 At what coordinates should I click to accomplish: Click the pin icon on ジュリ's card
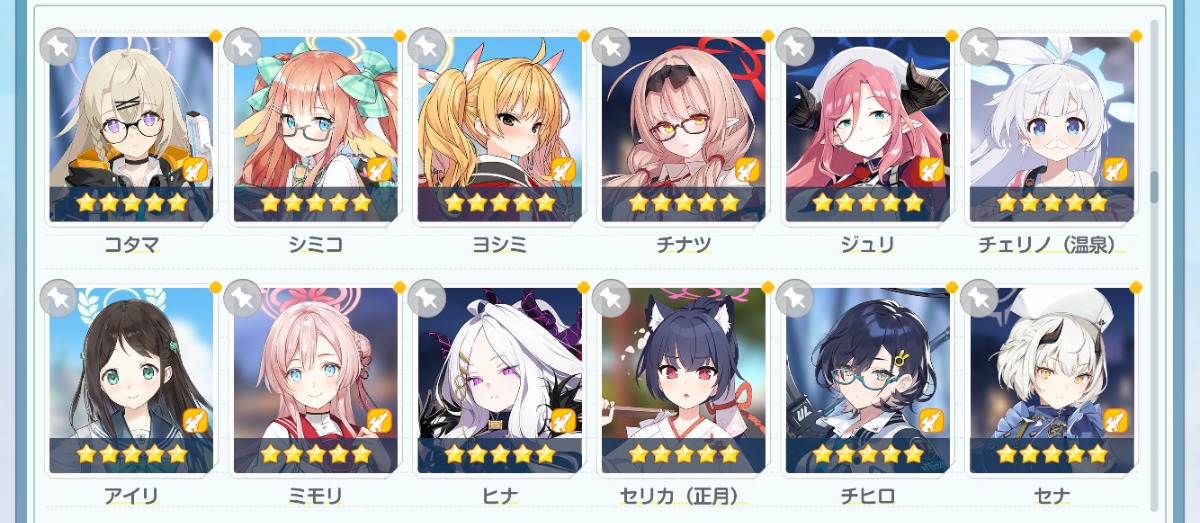point(796,46)
